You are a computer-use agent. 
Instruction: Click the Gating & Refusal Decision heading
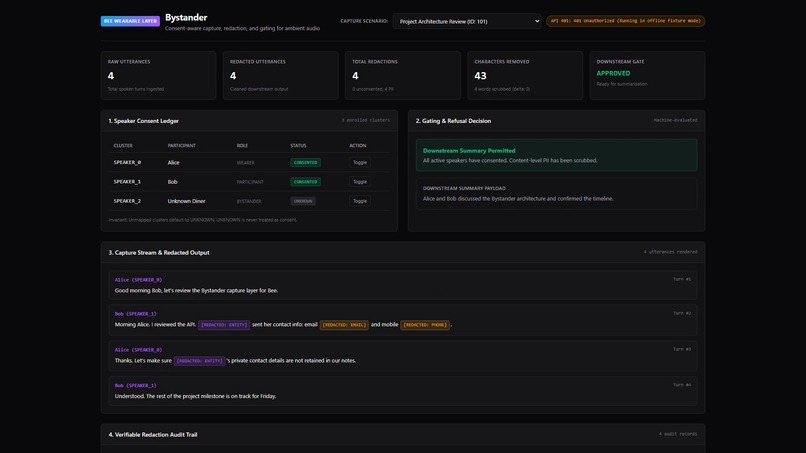coord(453,121)
